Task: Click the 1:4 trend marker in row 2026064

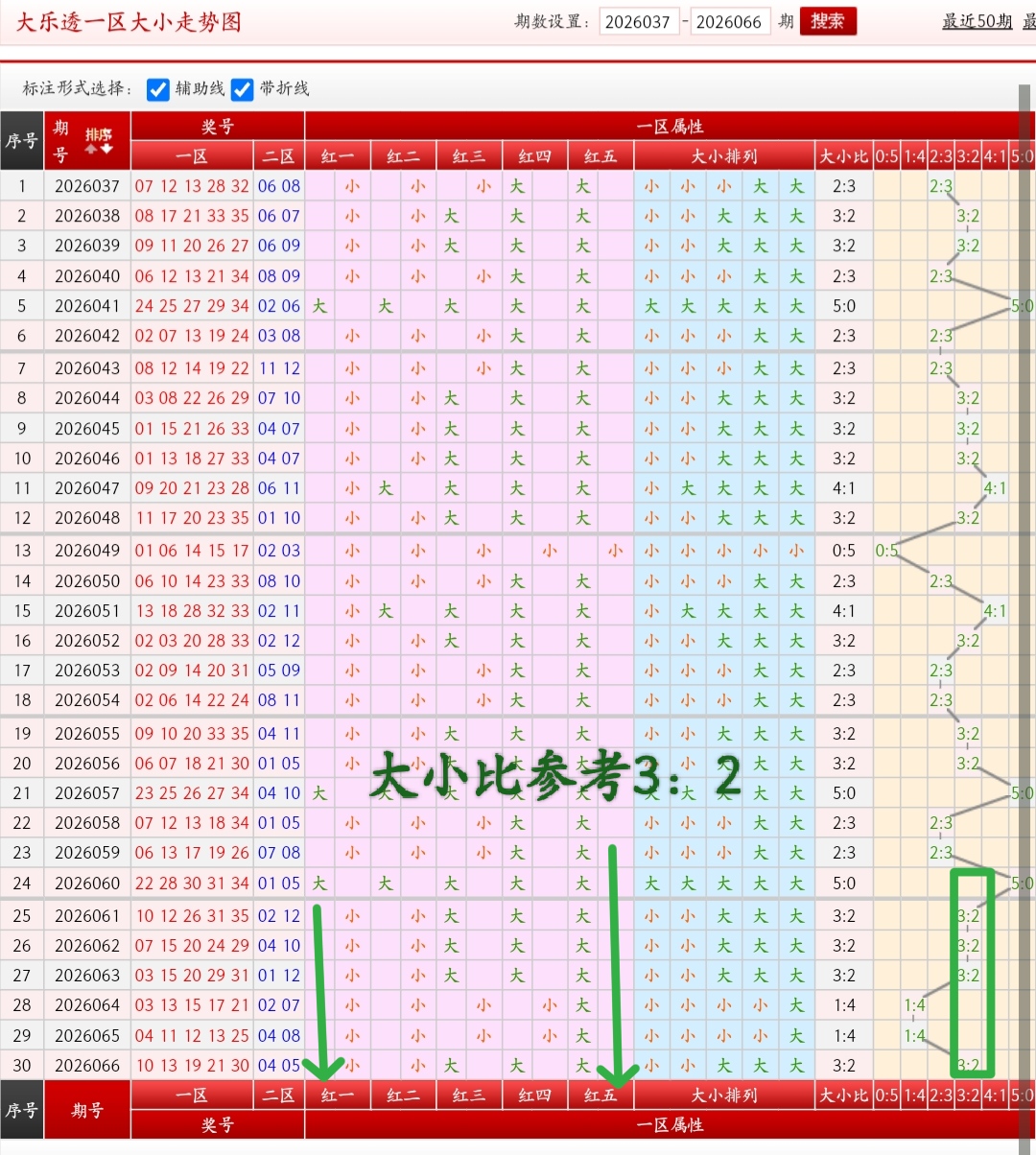Action: [x=914, y=1005]
